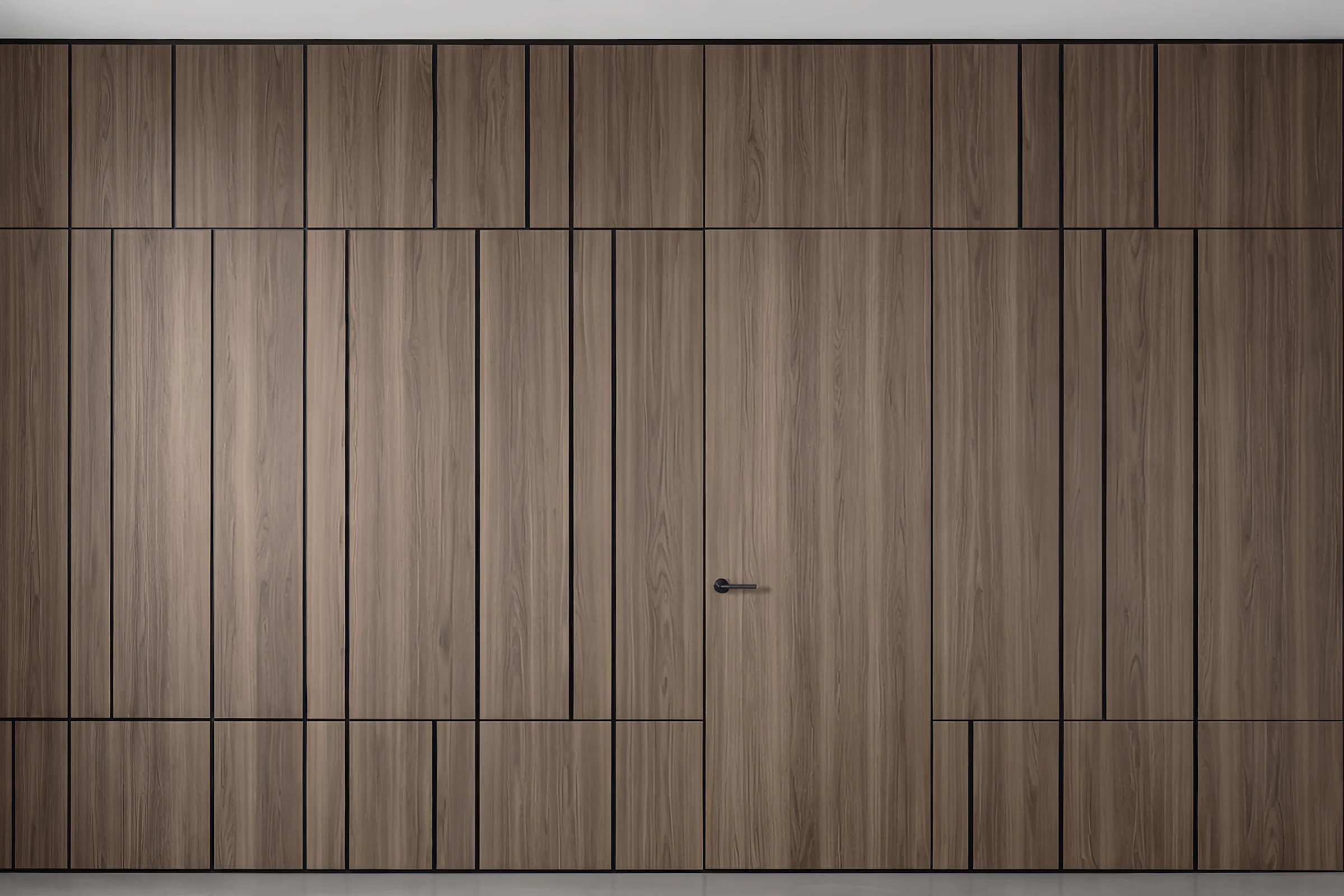The image size is (1344, 896).
Task: Click the light gray floor strip at the bottom
Action: 672,885
